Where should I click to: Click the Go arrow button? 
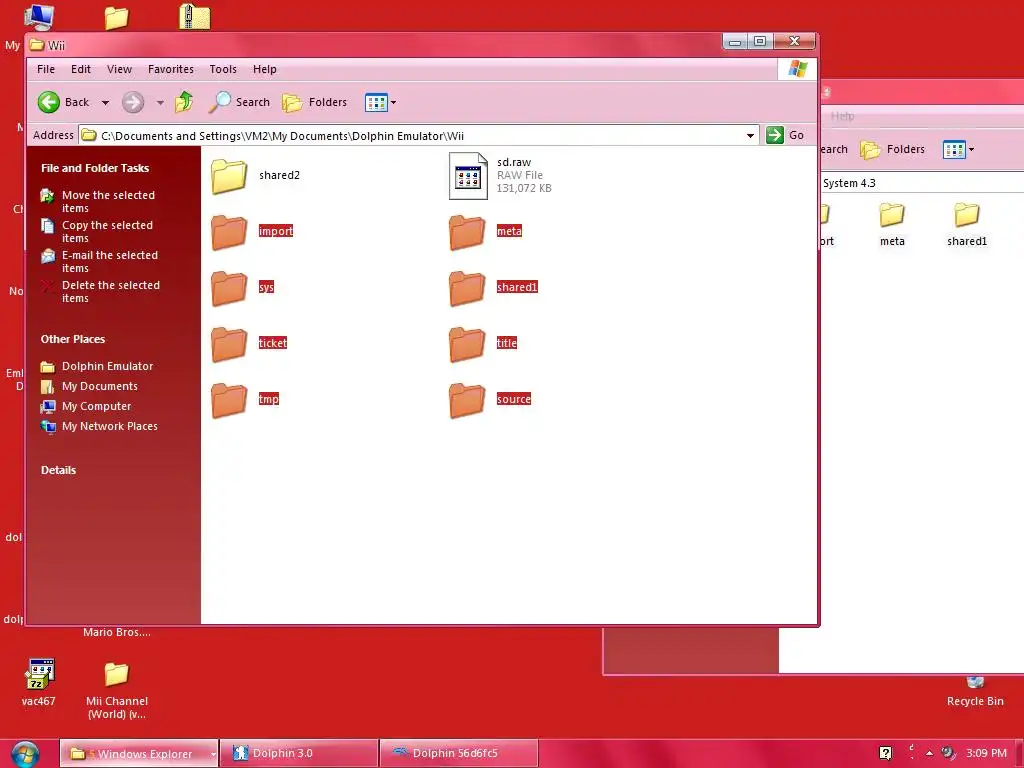click(x=775, y=135)
